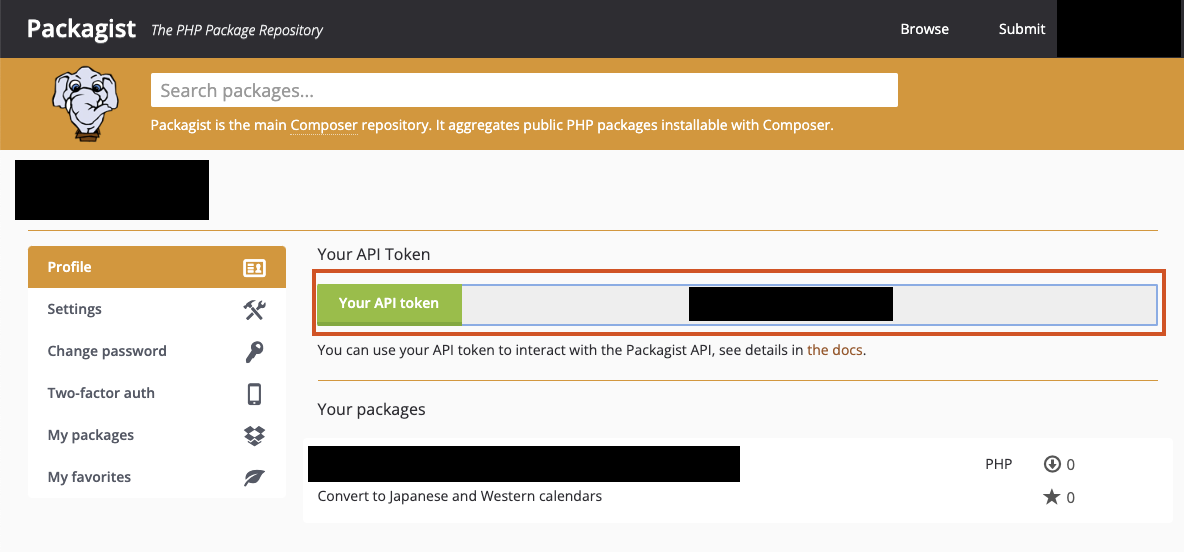Viewport: 1184px width, 552px height.
Task: Click the Profile card icon in sidebar
Action: (254, 267)
